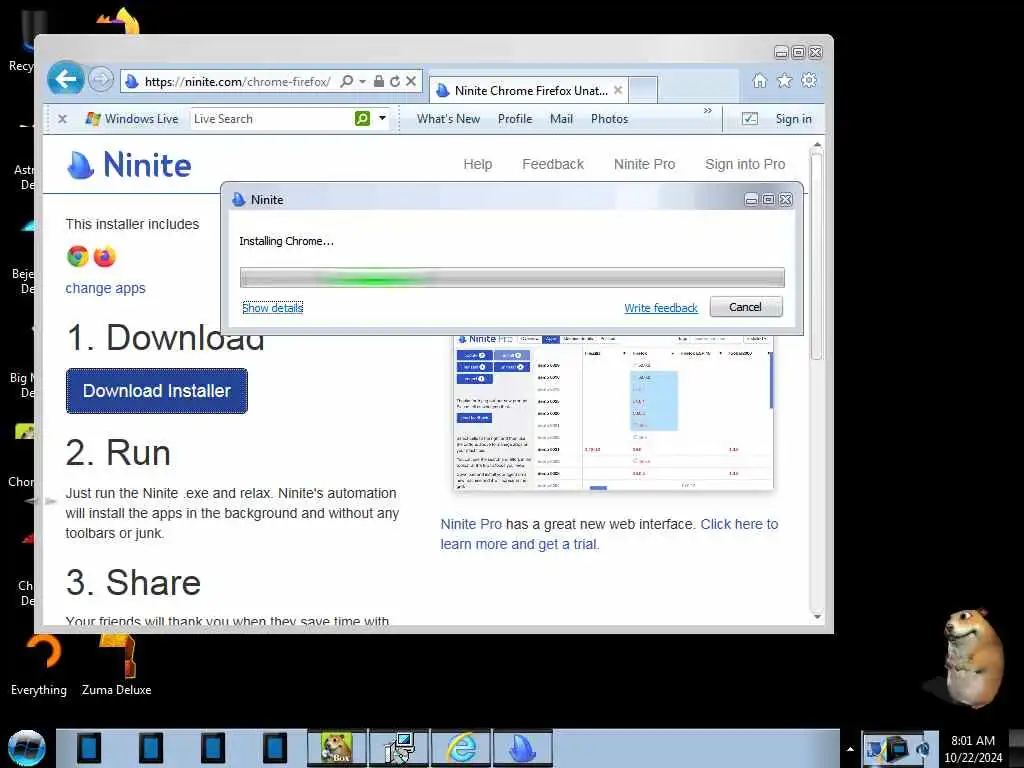
Task: Click the Chrome app icon on page
Action: point(78,256)
